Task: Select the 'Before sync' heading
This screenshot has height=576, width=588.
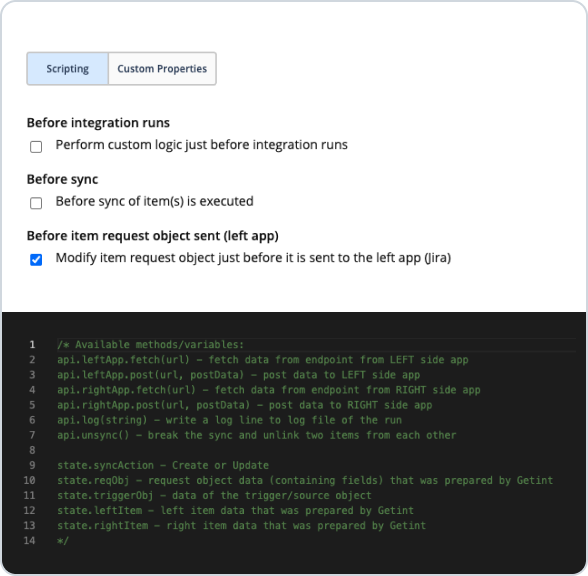Action: (62, 180)
